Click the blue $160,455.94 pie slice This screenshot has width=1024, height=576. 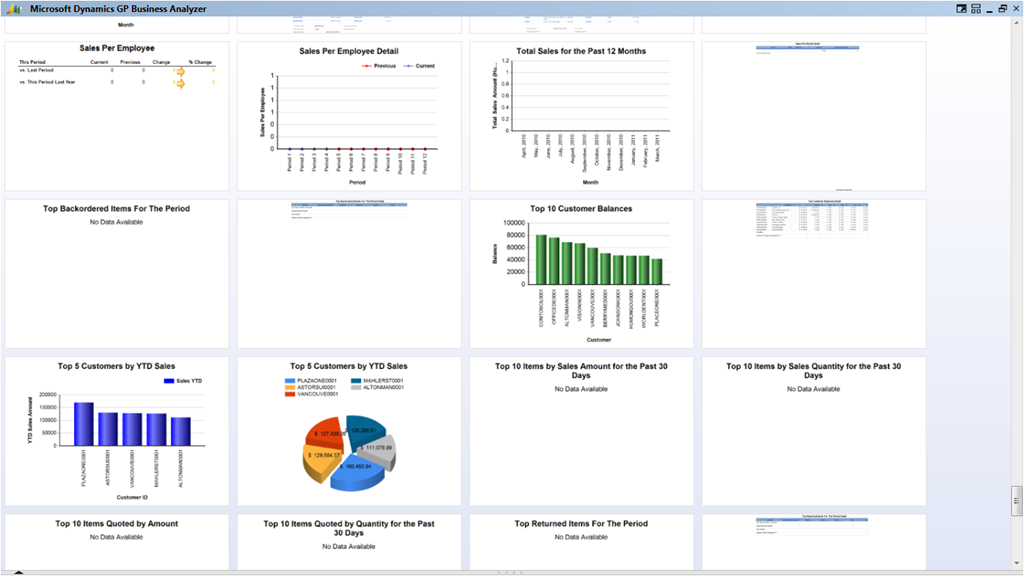[x=356, y=472]
